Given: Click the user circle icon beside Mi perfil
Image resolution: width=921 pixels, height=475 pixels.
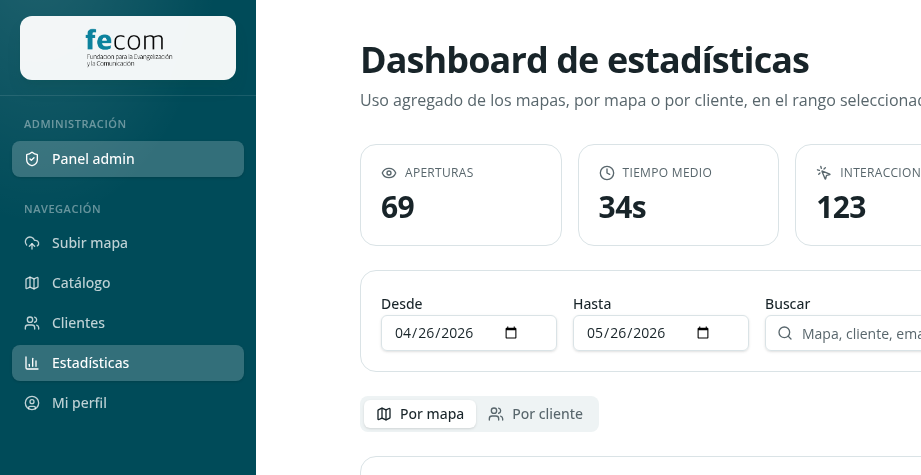Looking at the screenshot, I should pos(32,403).
